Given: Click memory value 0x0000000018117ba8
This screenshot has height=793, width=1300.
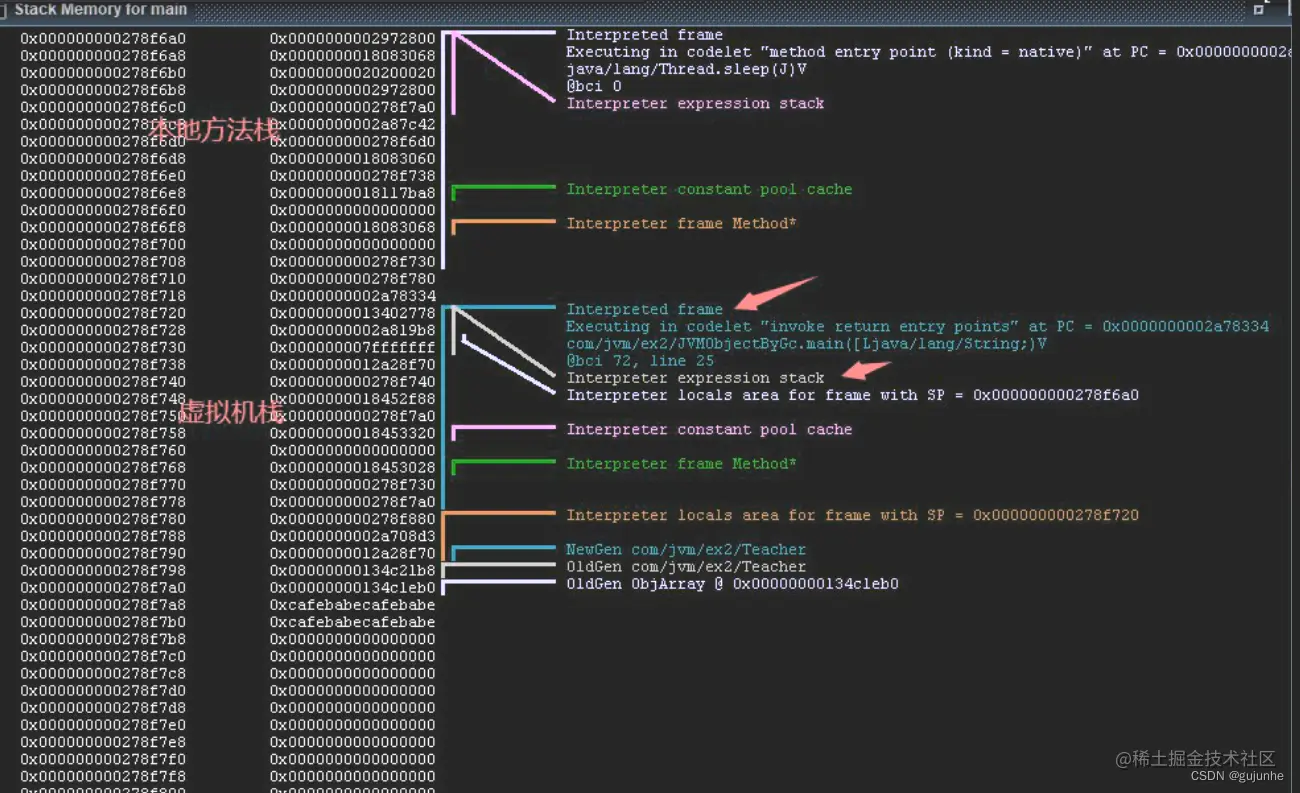Looking at the screenshot, I should click(x=353, y=193).
